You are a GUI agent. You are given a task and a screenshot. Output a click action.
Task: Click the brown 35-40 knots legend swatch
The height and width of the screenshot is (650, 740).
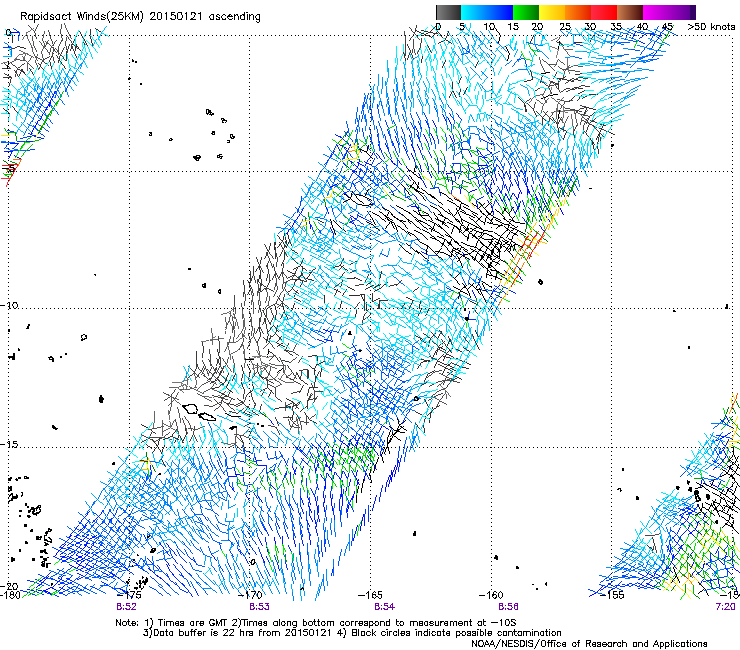tap(630, 12)
